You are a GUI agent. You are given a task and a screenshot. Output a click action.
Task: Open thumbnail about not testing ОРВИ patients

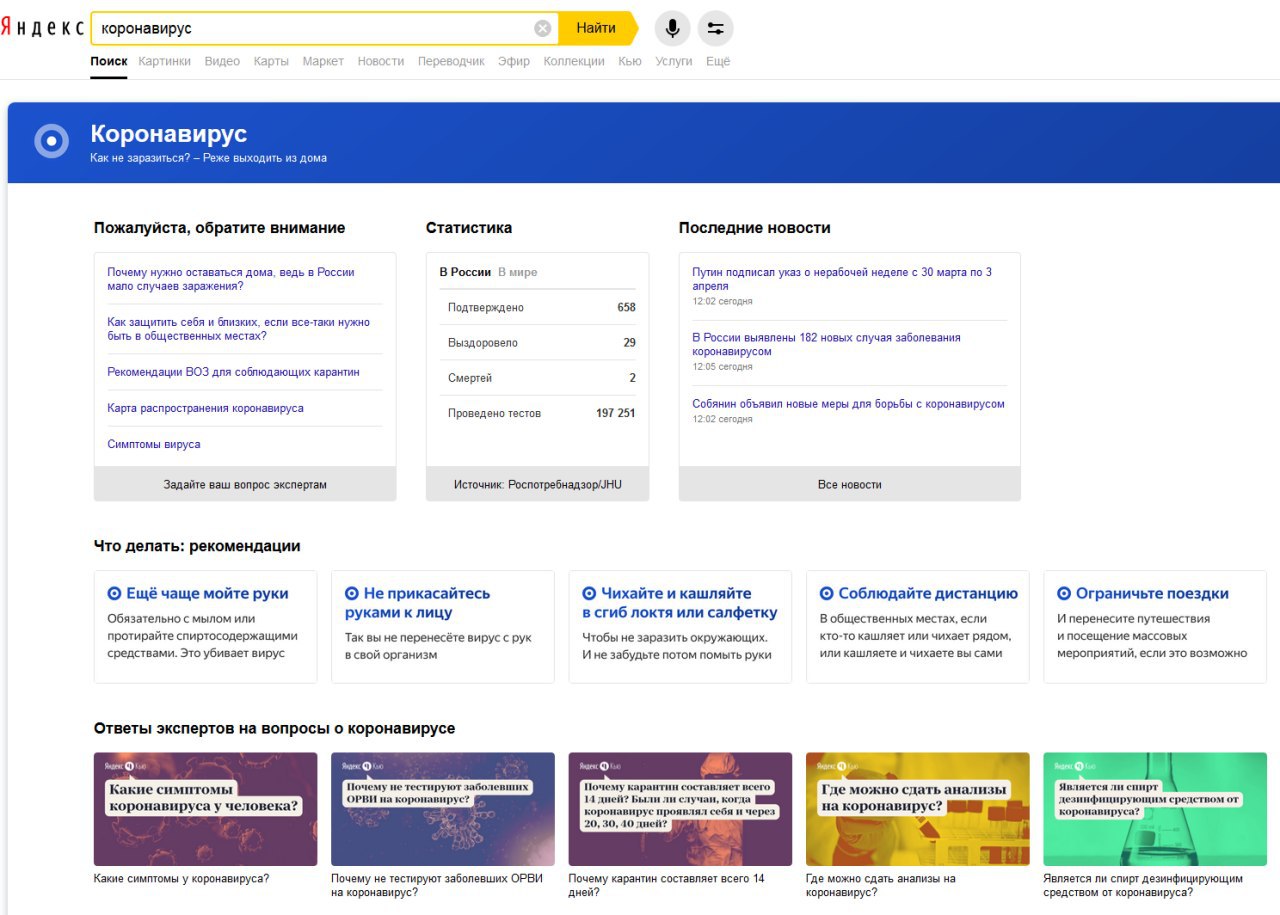coord(443,809)
